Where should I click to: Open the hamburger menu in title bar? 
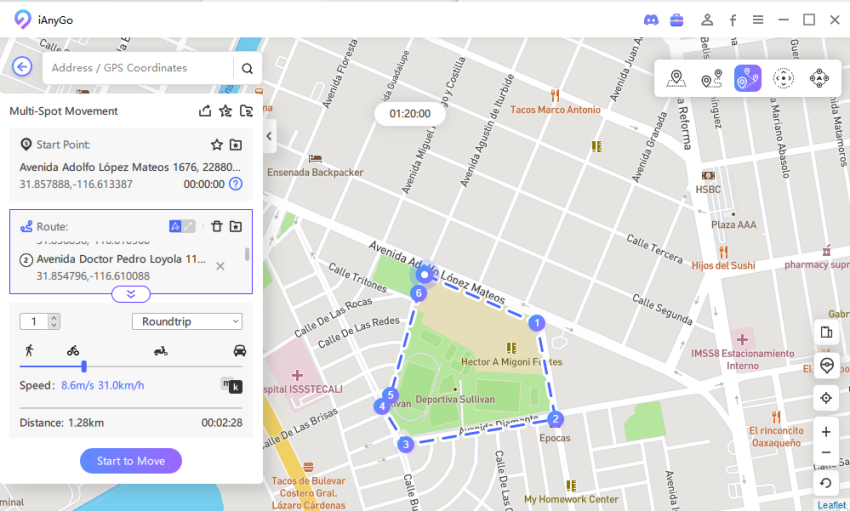[x=758, y=20]
